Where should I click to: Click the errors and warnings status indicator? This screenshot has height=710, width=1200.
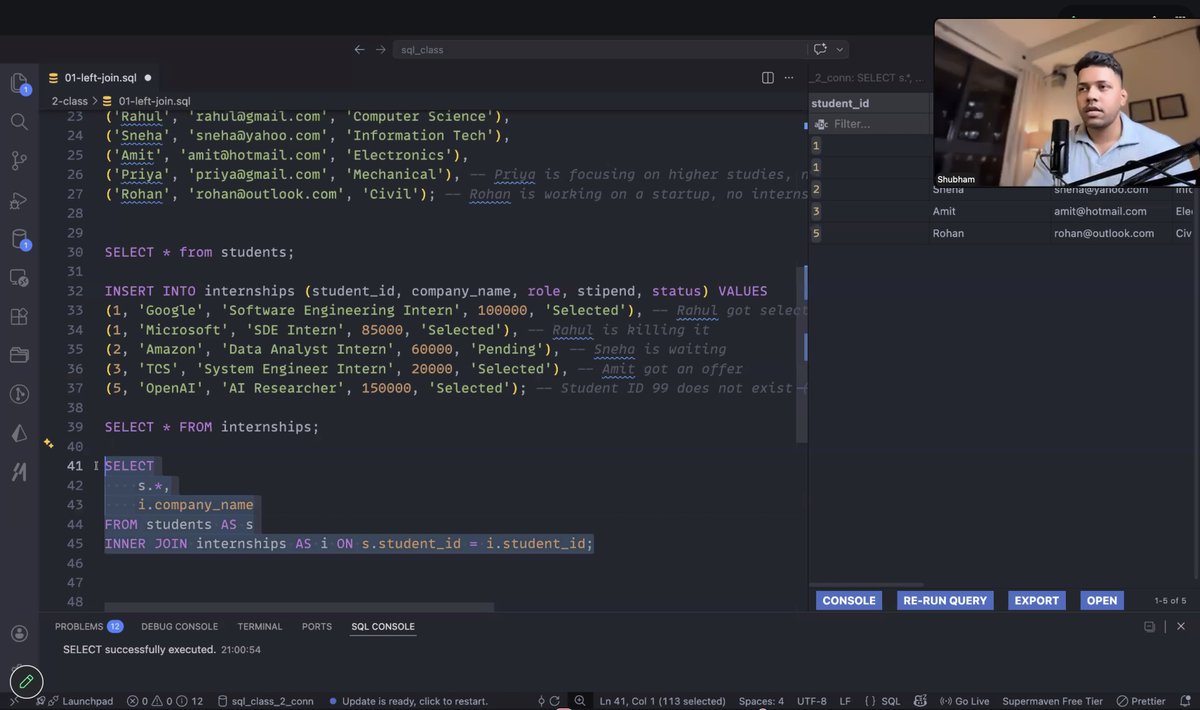point(167,701)
